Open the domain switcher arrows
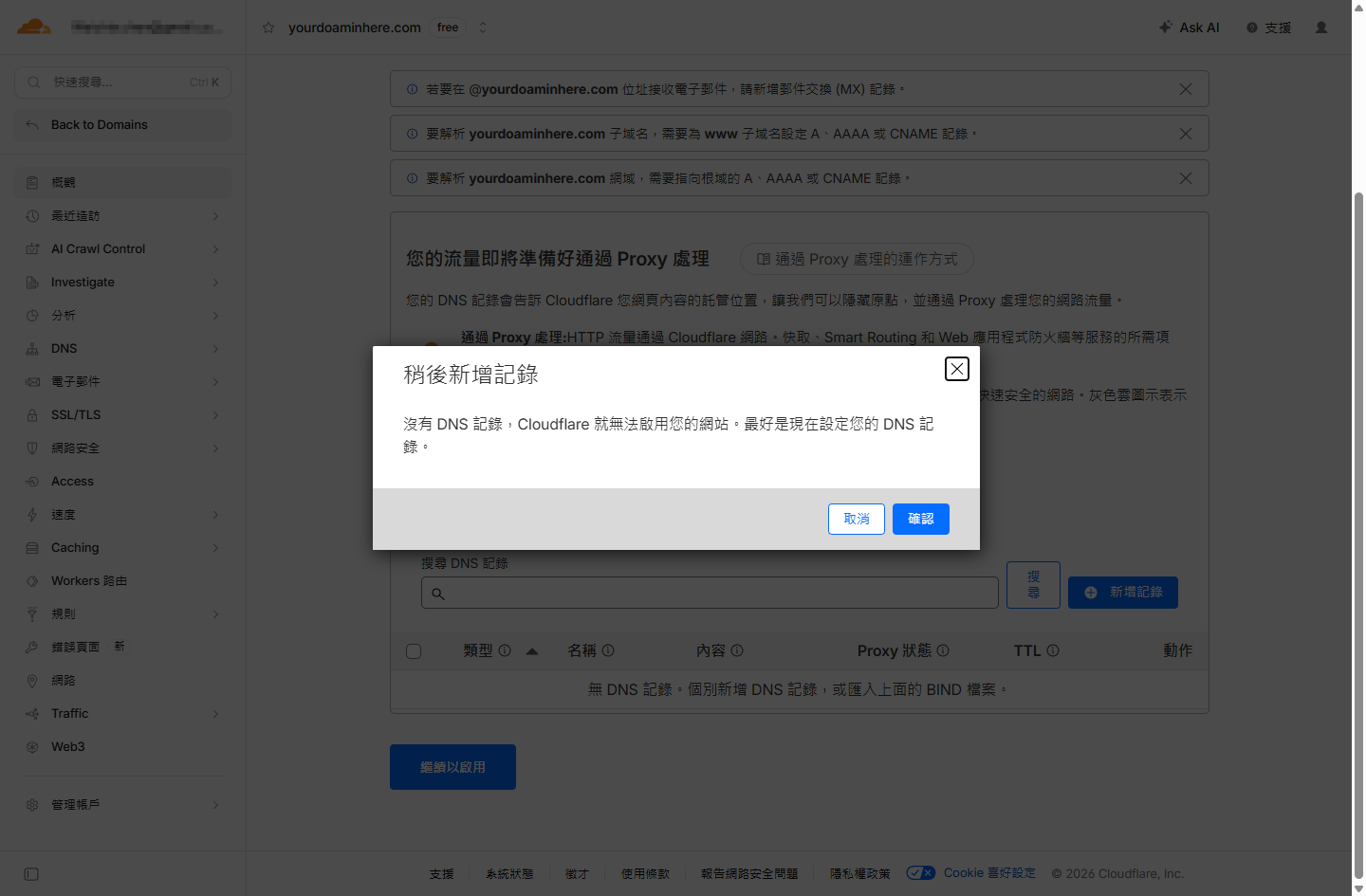The width and height of the screenshot is (1366, 896). click(483, 27)
